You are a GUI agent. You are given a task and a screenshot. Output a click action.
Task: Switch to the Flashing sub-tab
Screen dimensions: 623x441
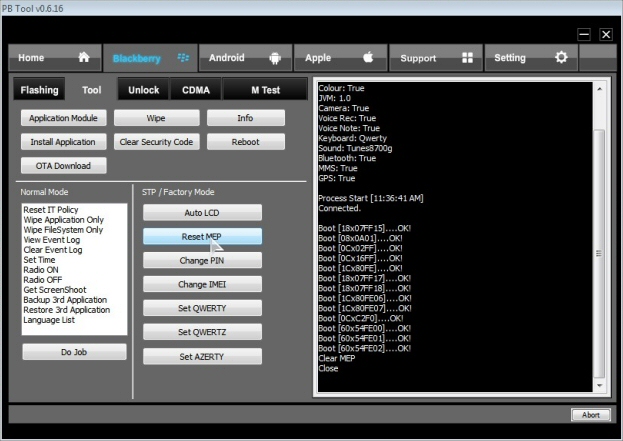tap(39, 90)
